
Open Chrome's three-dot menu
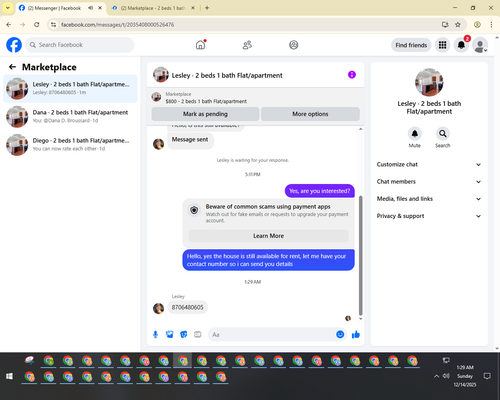click(491, 24)
